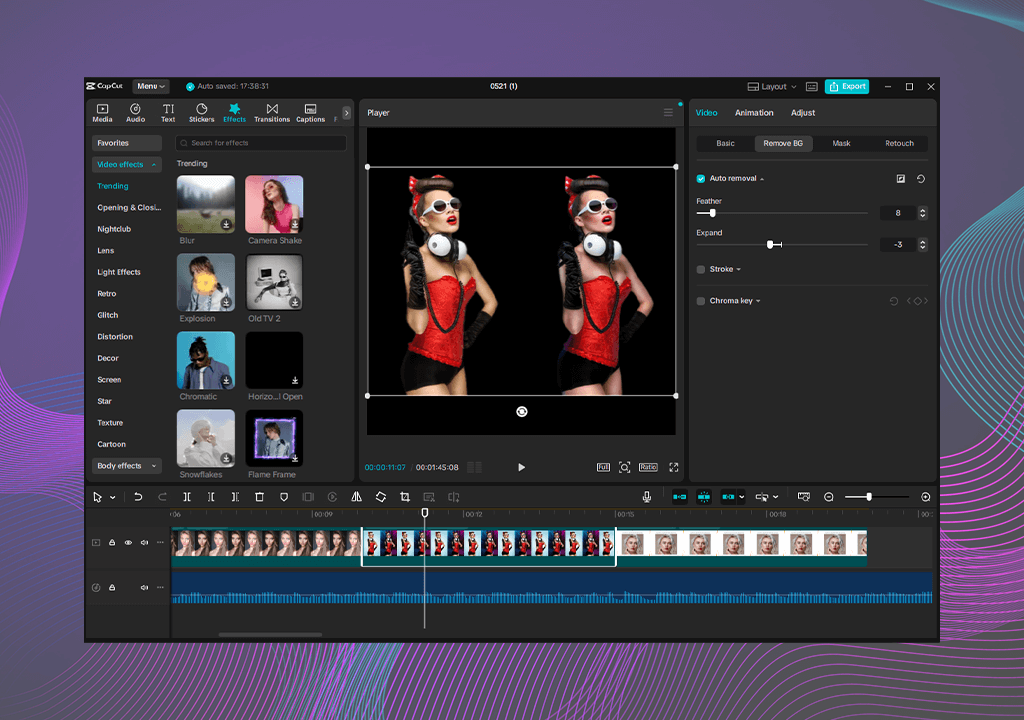The height and width of the screenshot is (720, 1024).
Task: Enable the Chroma key checkbox
Action: [701, 301]
